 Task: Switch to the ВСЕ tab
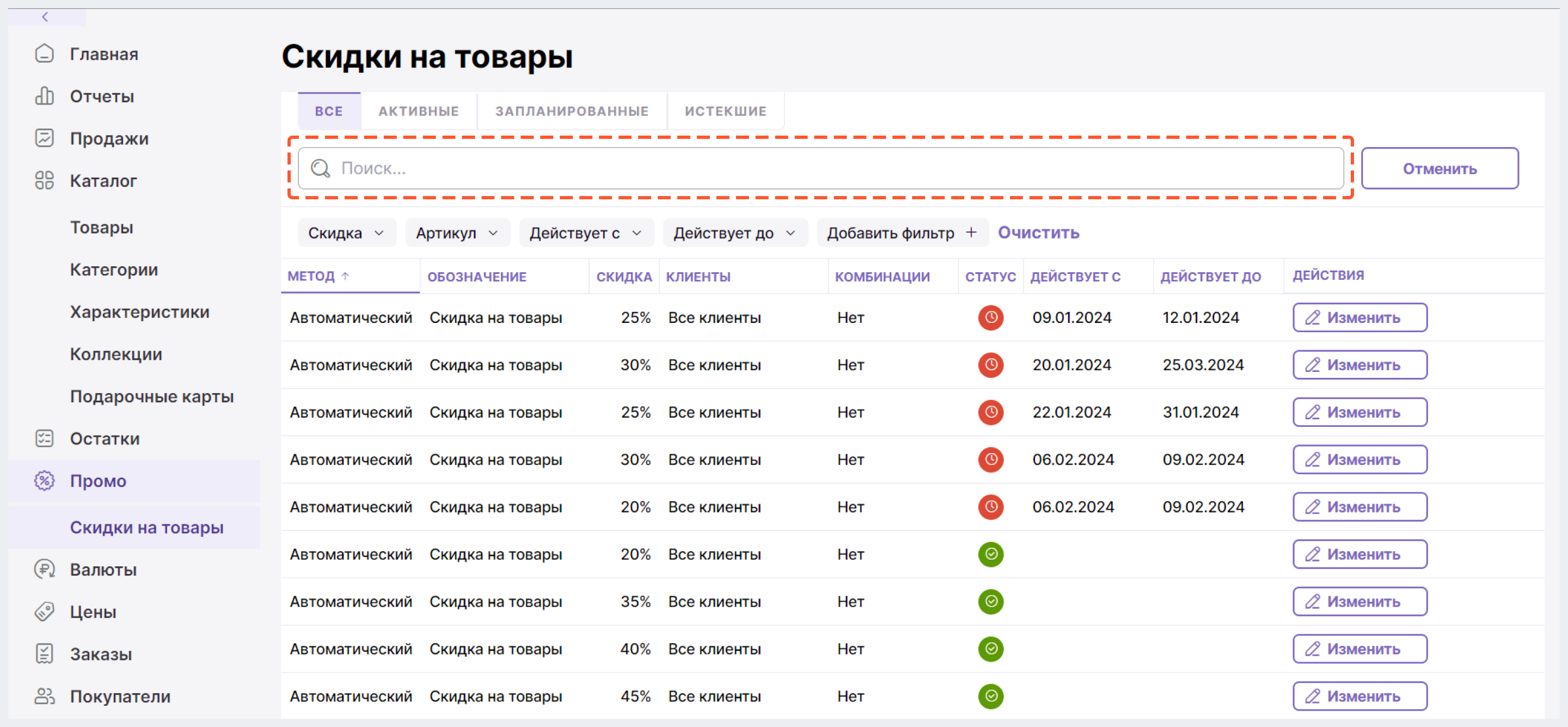(x=329, y=111)
